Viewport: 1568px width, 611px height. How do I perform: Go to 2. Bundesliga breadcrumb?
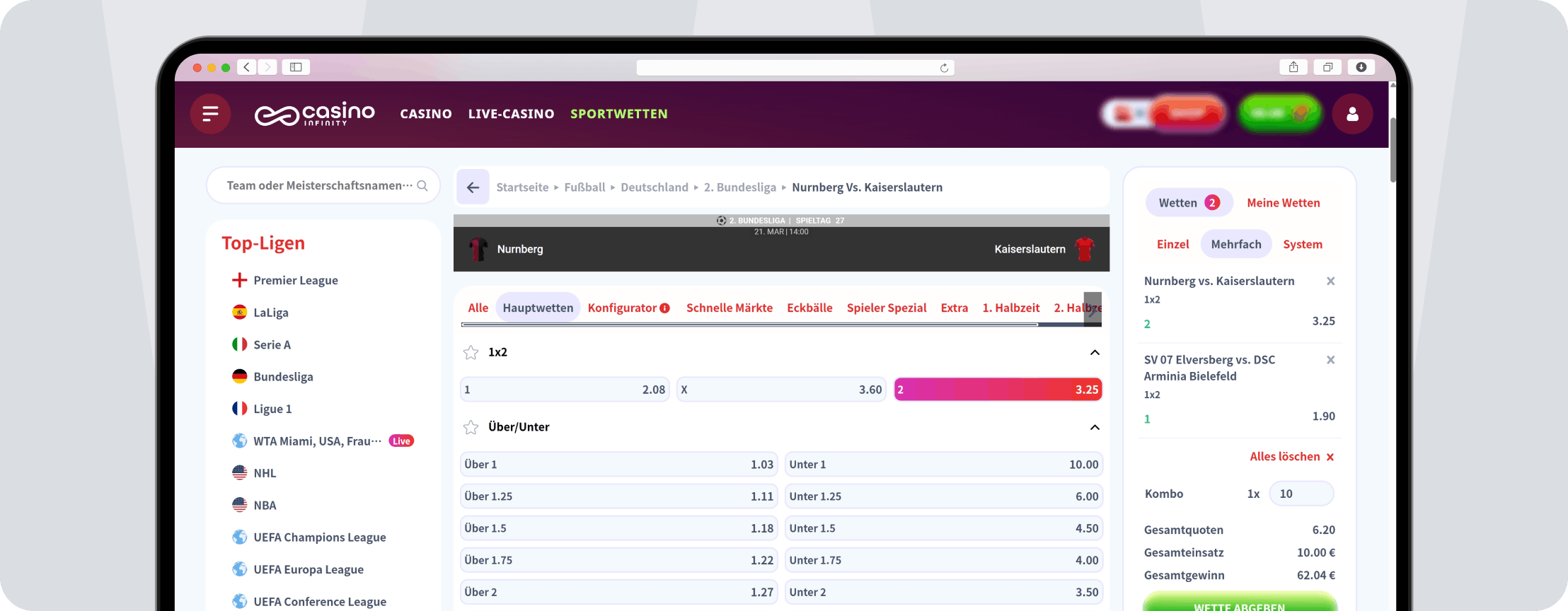[740, 187]
